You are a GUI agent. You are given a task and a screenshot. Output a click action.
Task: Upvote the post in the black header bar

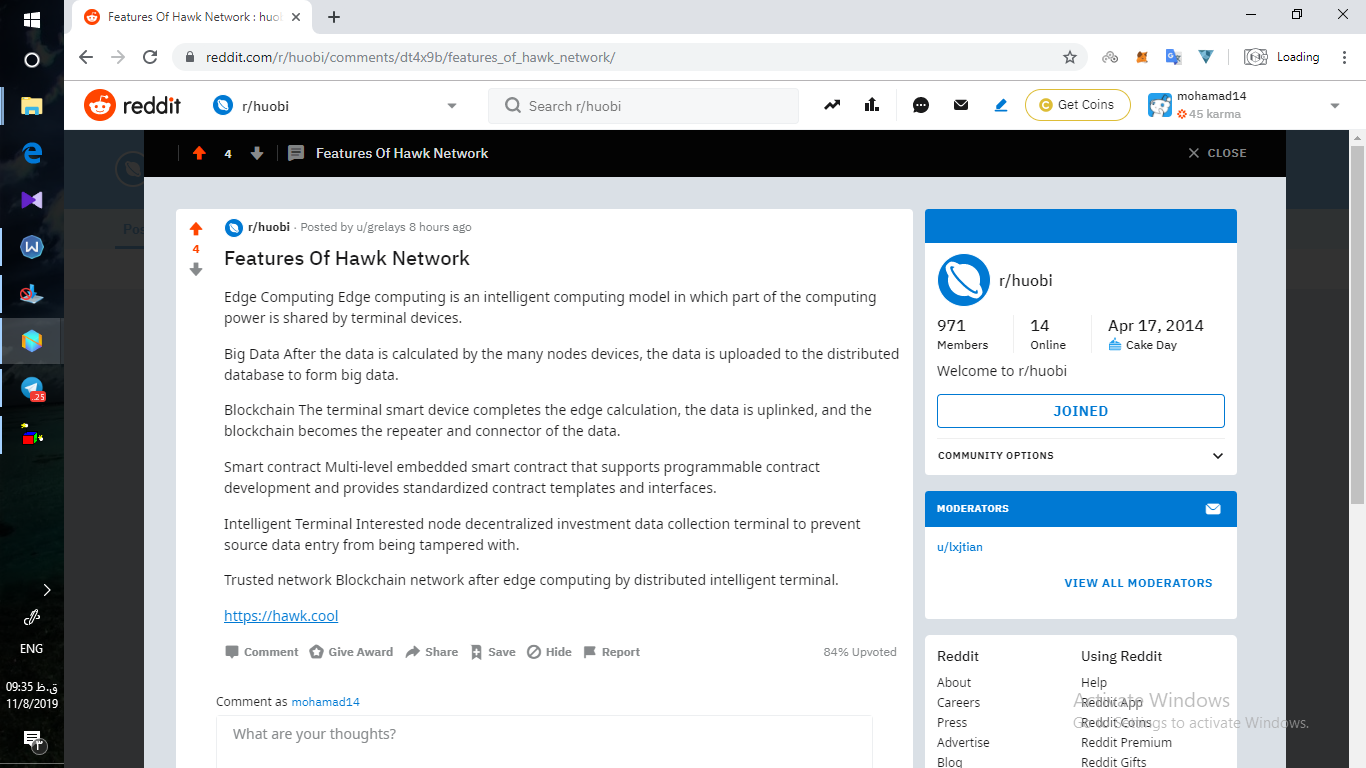click(199, 153)
